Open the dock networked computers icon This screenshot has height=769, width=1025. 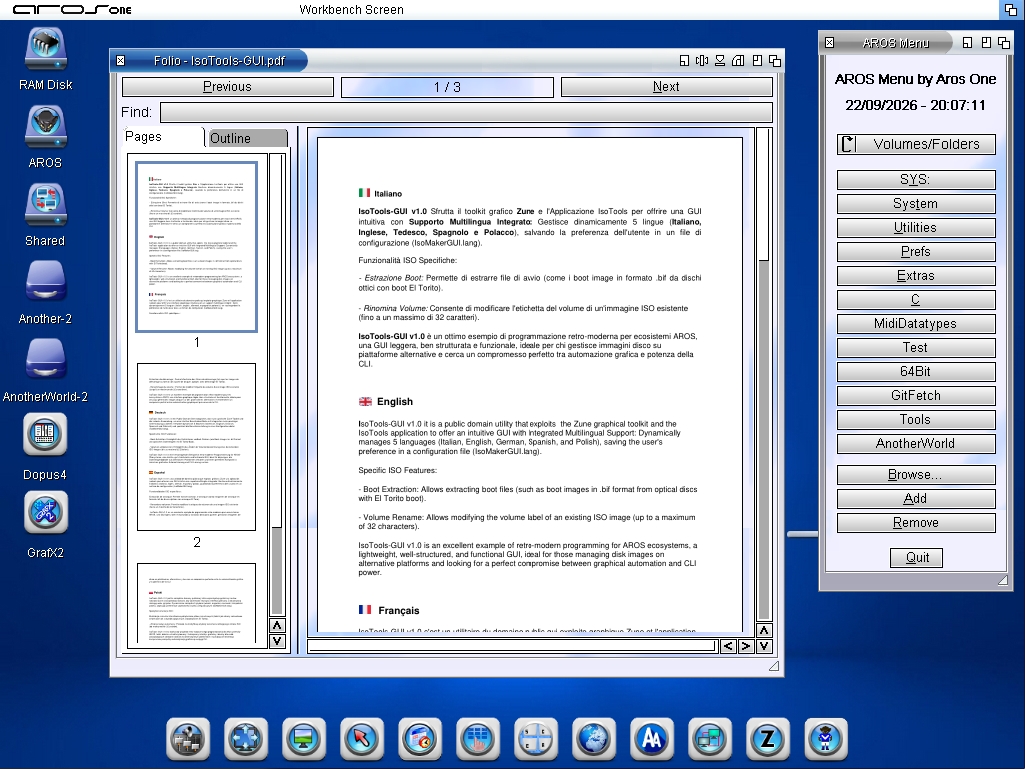[x=710, y=739]
